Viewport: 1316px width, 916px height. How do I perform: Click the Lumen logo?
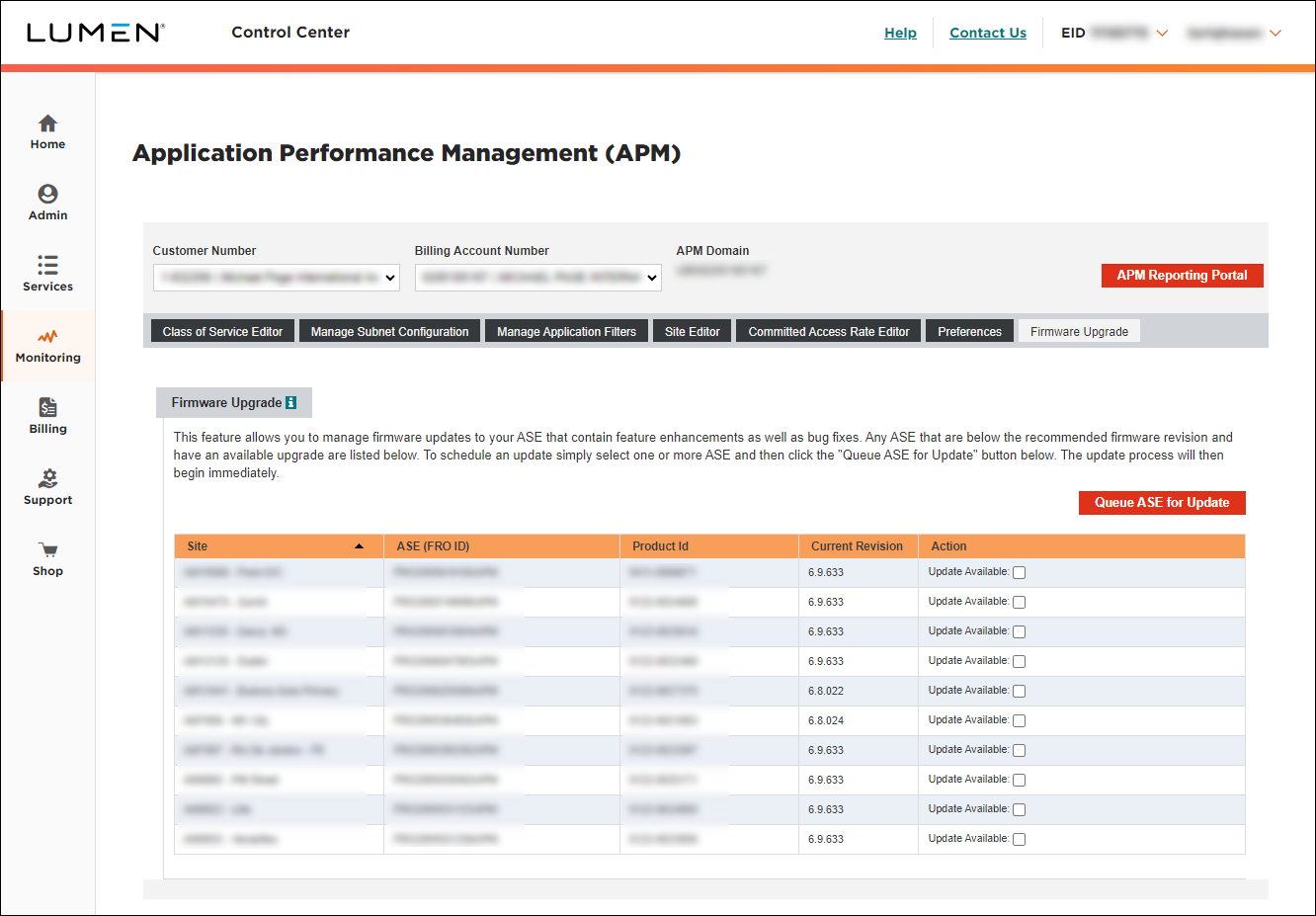pyautogui.click(x=95, y=33)
